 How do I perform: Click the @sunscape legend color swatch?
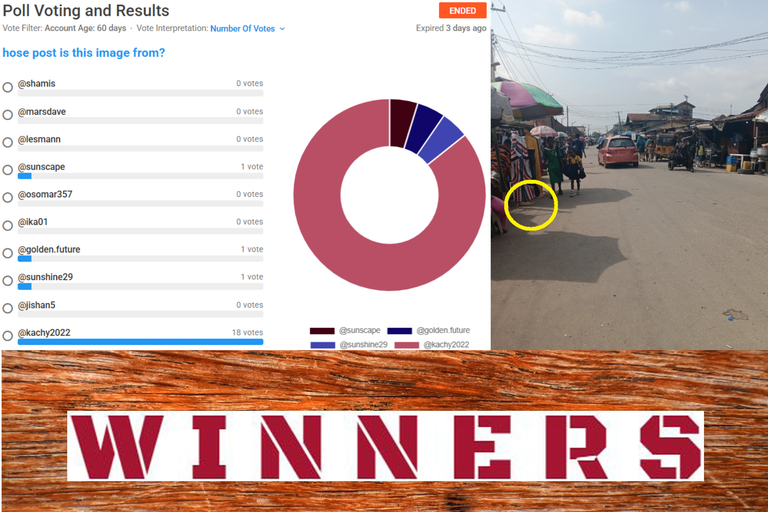[322, 331]
